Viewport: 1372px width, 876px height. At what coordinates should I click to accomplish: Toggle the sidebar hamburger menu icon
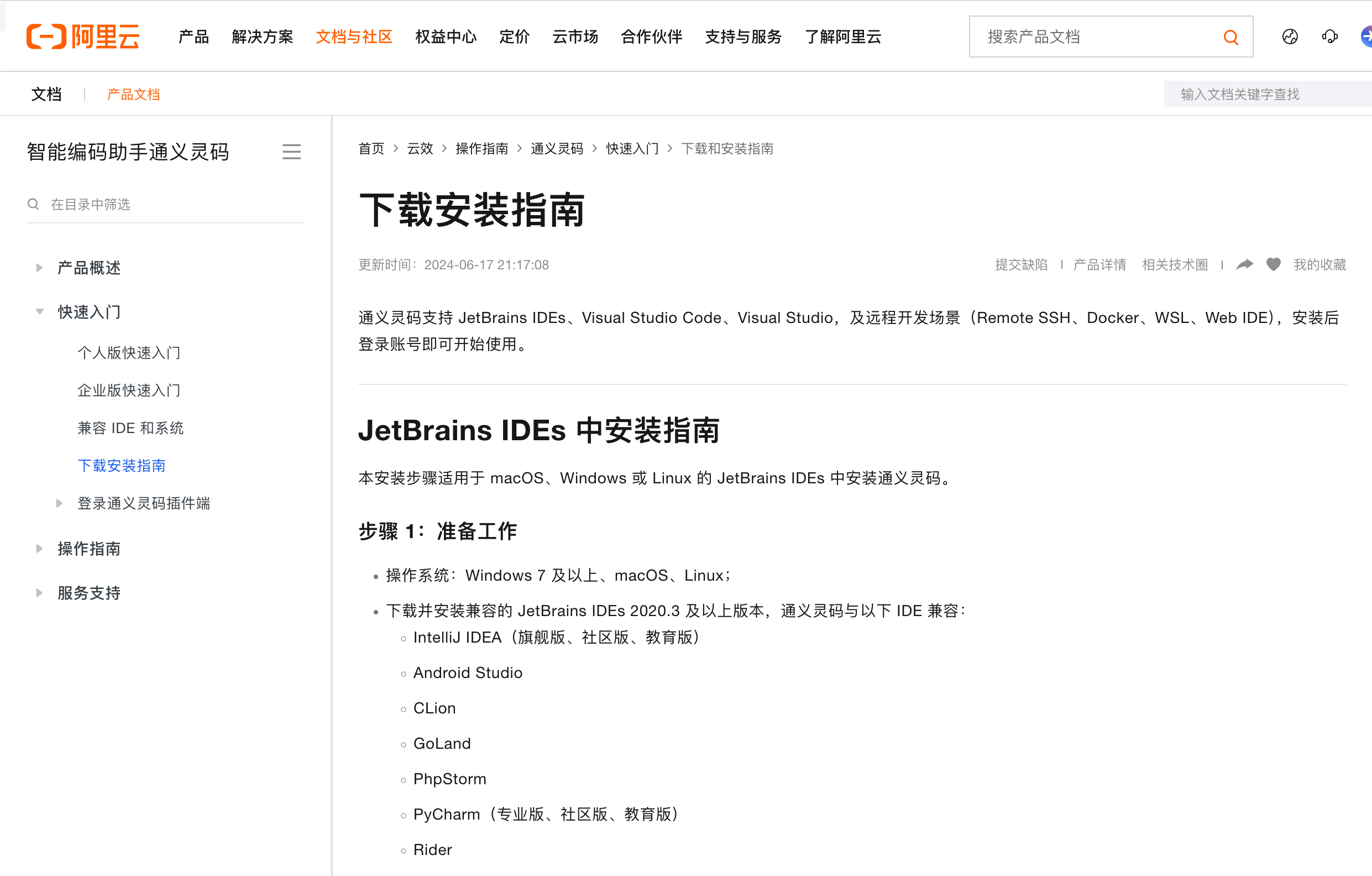(292, 152)
